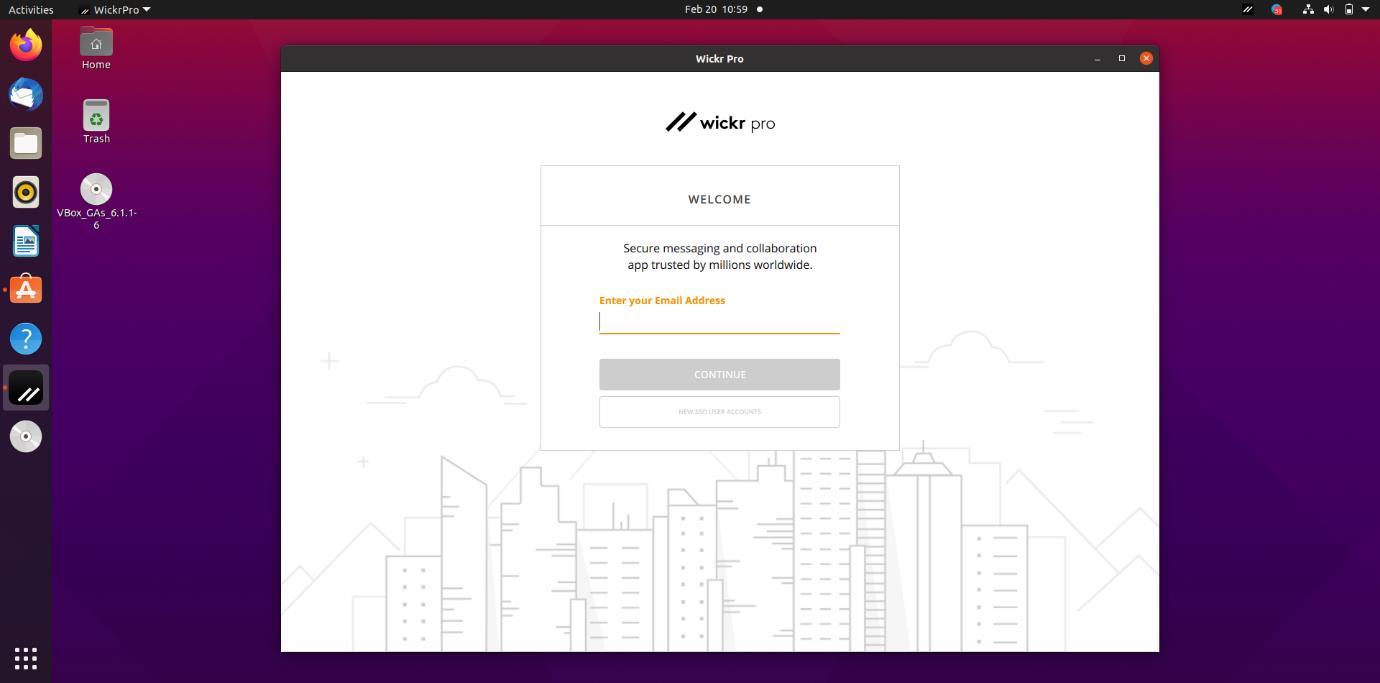
Task: Click the CONTINUE button
Action: tap(719, 374)
